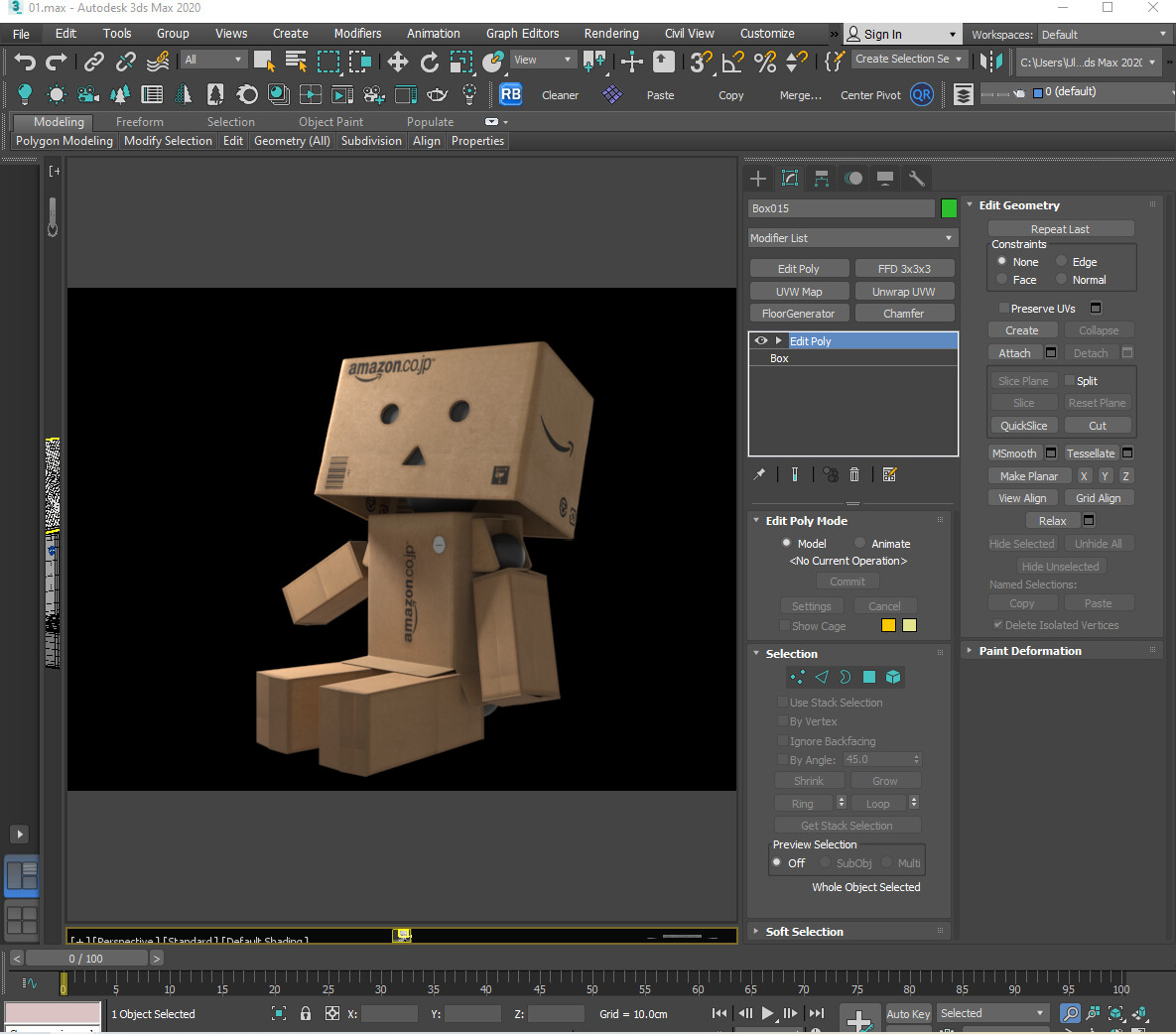Click the trash icon to remove modifier

coord(854,474)
